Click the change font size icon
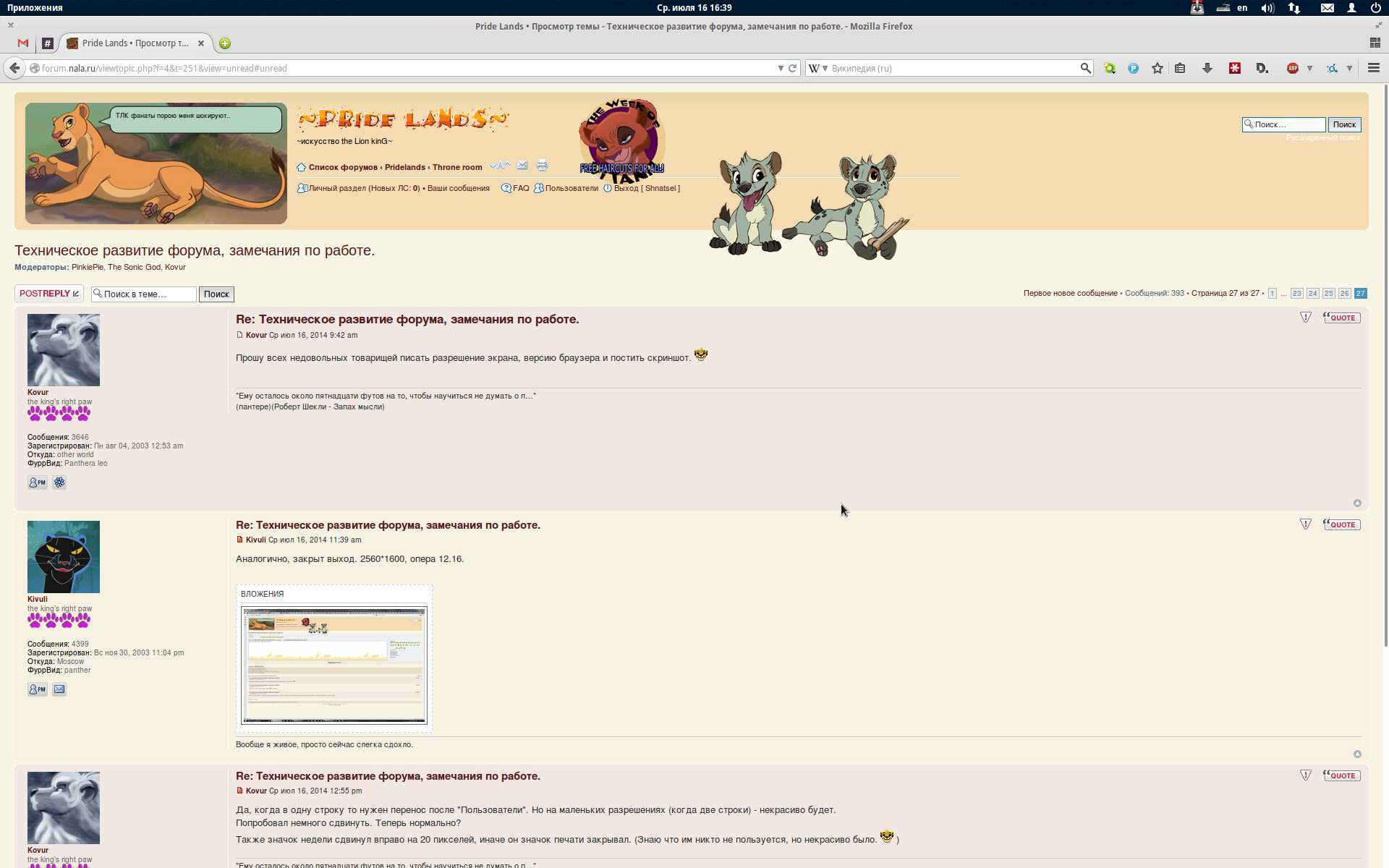The height and width of the screenshot is (868, 1389). [x=500, y=166]
